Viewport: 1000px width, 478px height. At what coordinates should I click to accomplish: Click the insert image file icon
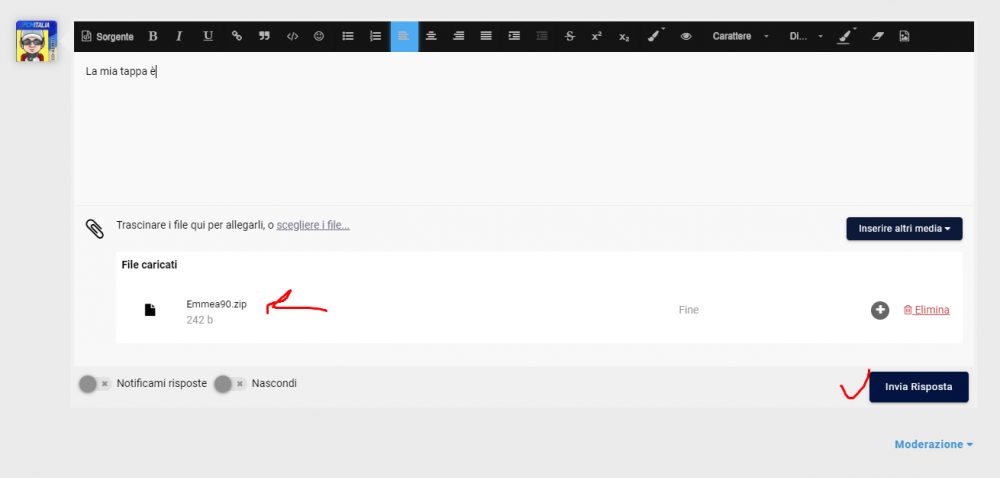click(904, 37)
